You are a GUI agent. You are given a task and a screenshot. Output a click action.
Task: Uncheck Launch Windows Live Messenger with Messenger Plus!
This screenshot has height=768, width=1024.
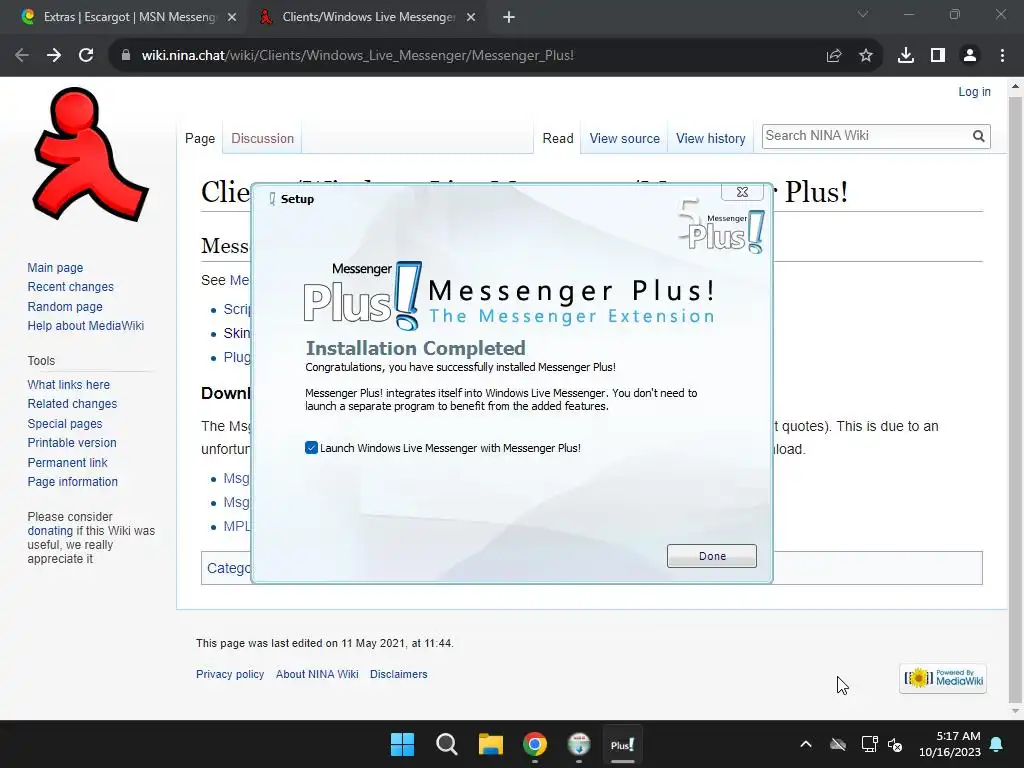(x=312, y=448)
